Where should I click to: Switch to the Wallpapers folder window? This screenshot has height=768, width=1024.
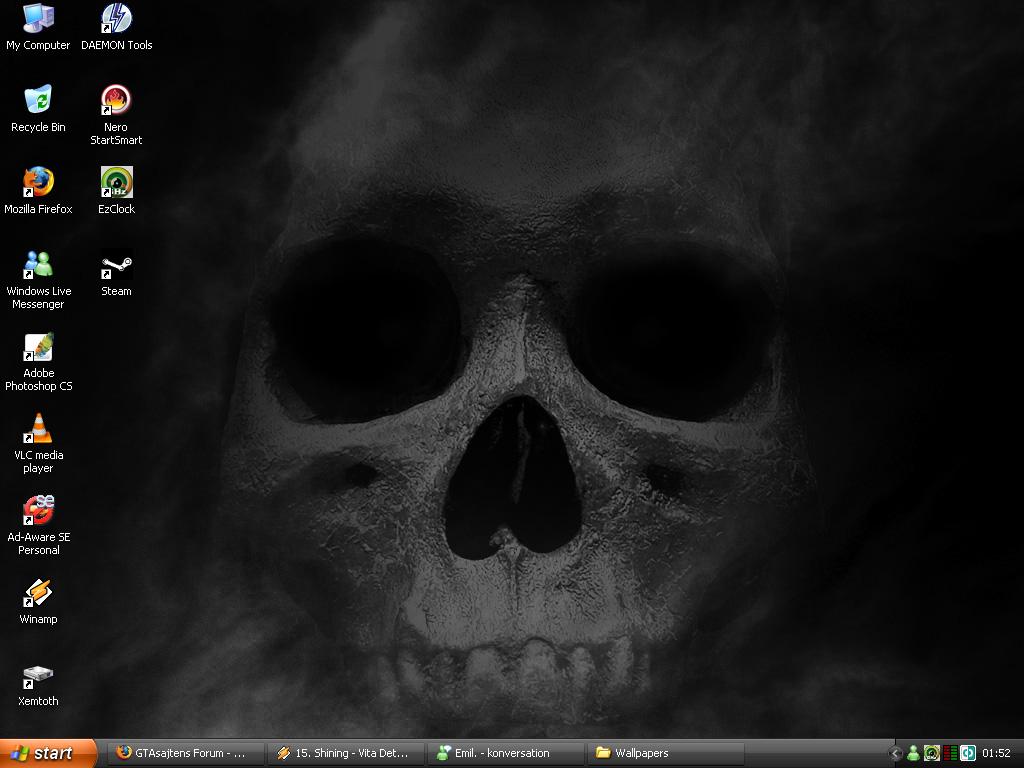[666, 753]
